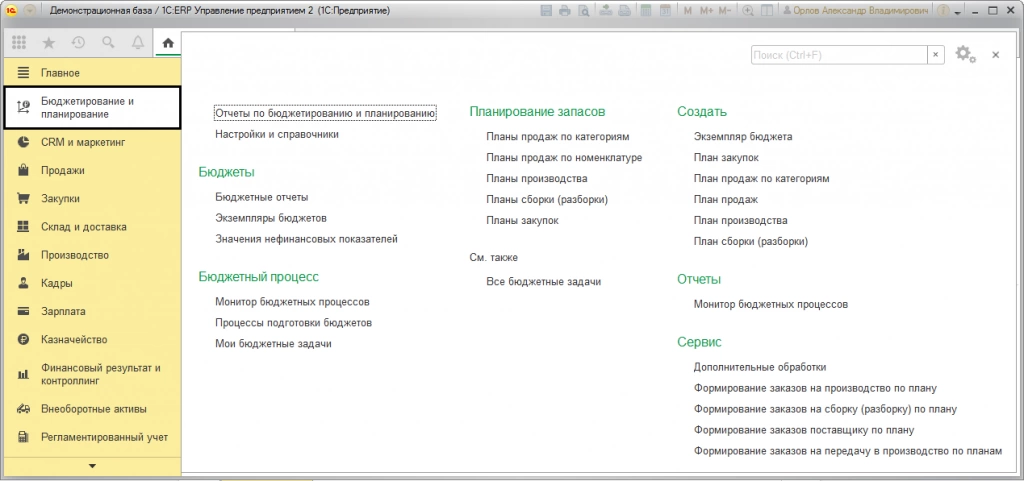
Task: Click the Поиск (Ctrl+F) search field
Action: tap(839, 55)
